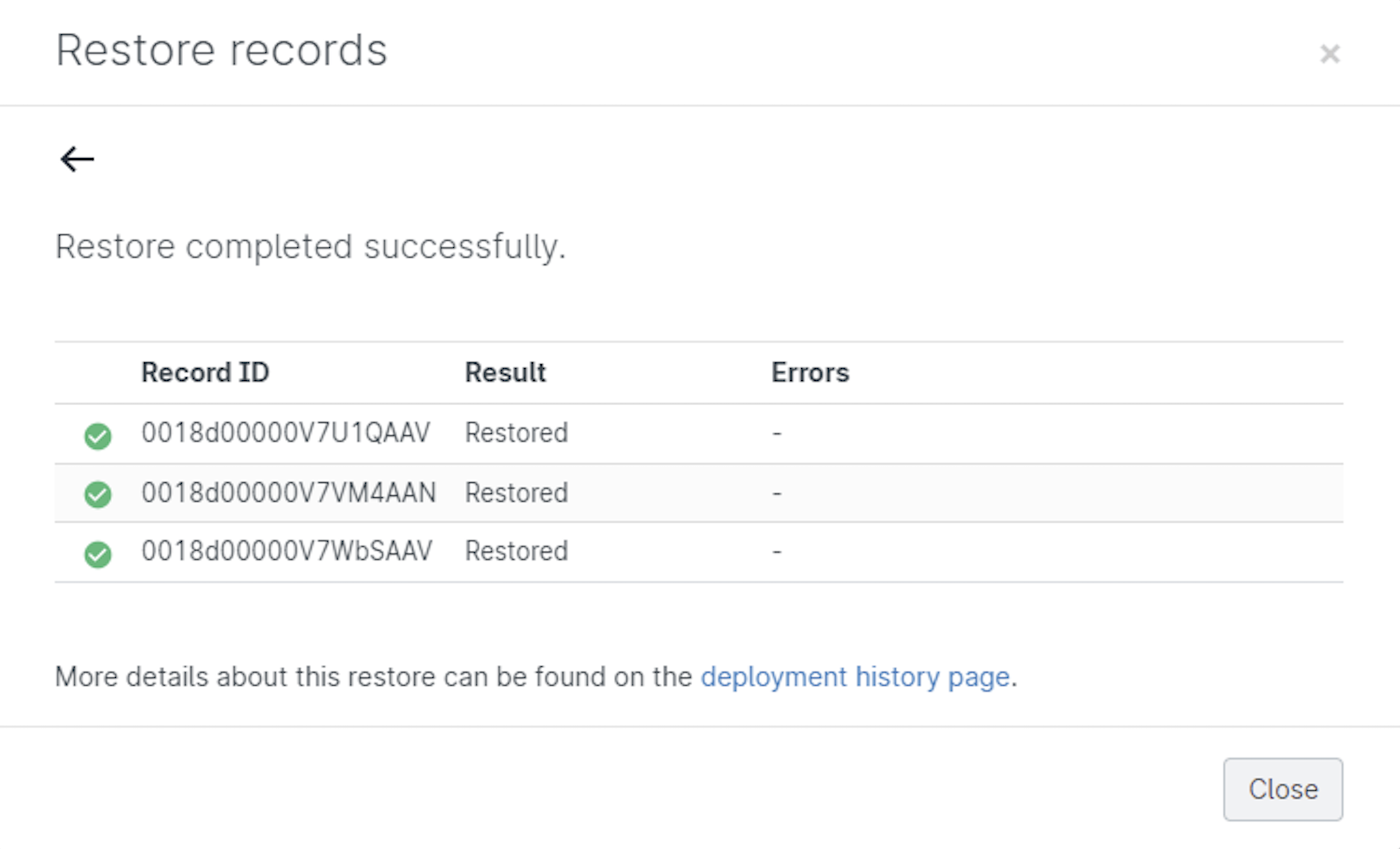Click the Close button

(x=1283, y=789)
